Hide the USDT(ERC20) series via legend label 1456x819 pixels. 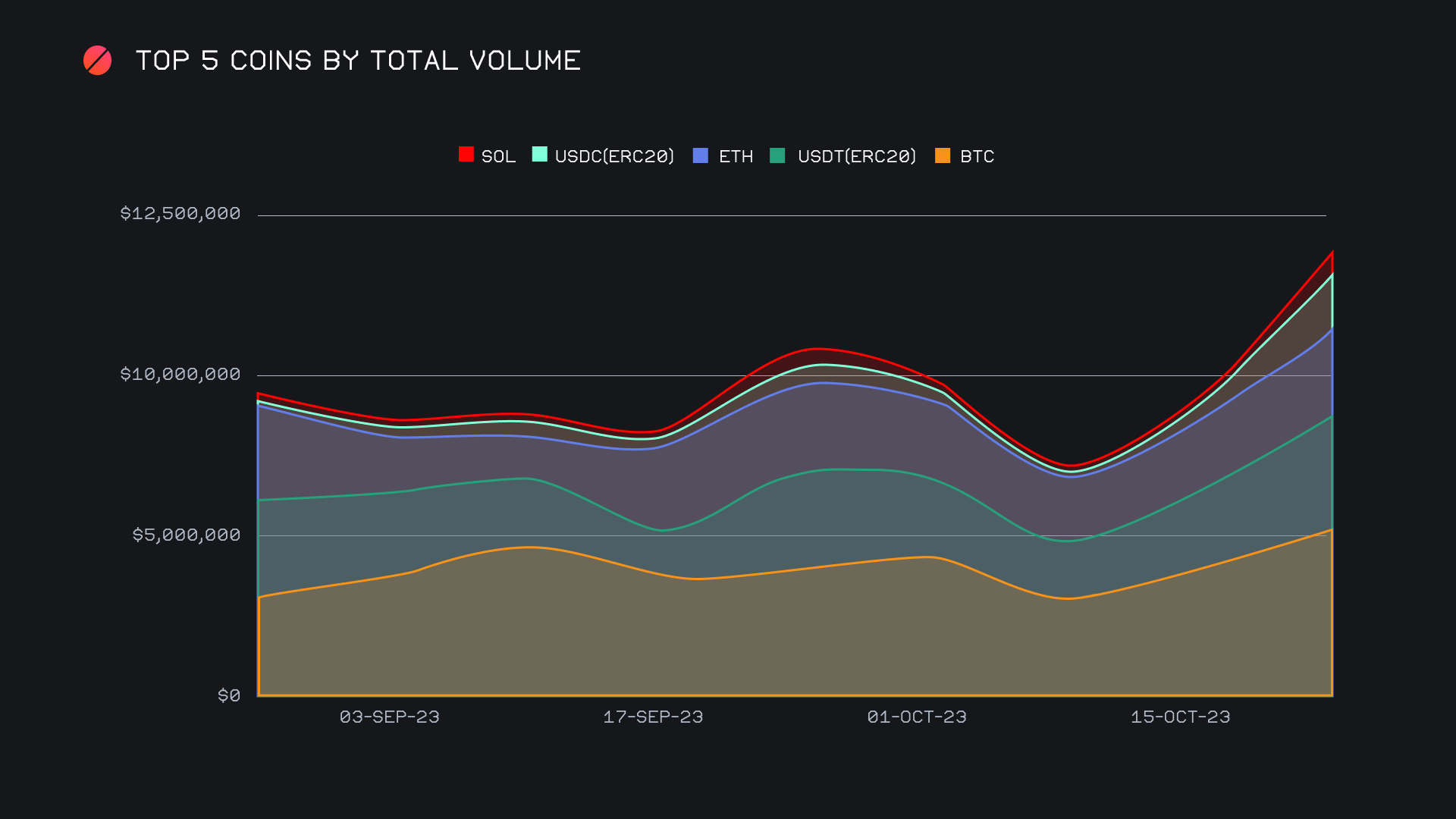[857, 156]
